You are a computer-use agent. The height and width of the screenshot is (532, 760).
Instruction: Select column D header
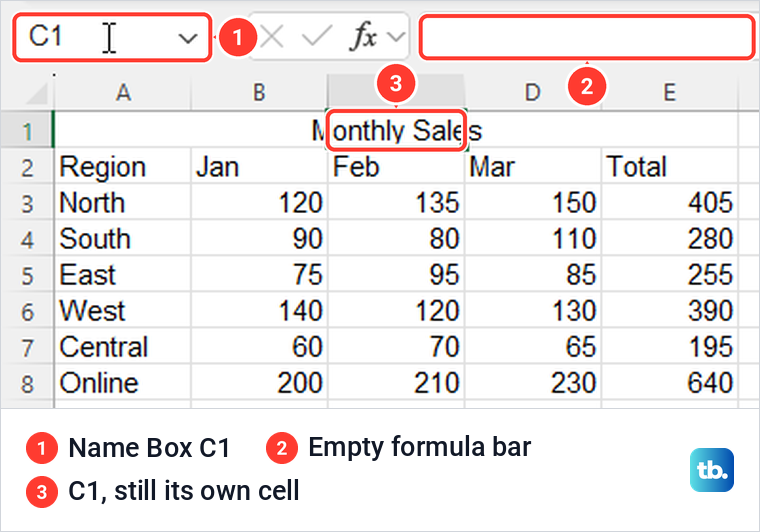[x=533, y=92]
